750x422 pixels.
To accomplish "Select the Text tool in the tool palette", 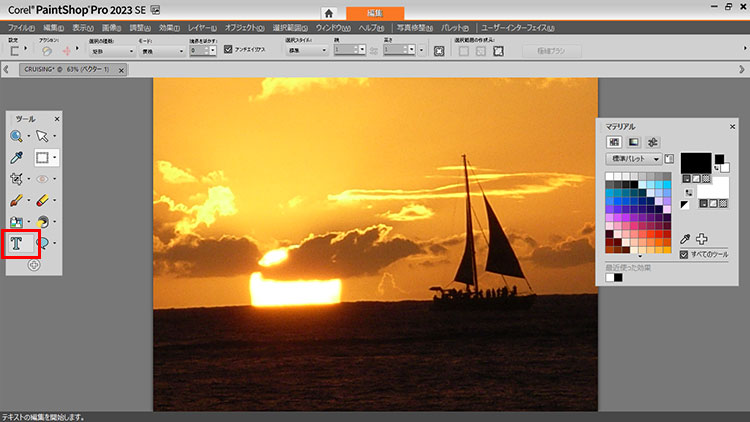I will (x=17, y=242).
